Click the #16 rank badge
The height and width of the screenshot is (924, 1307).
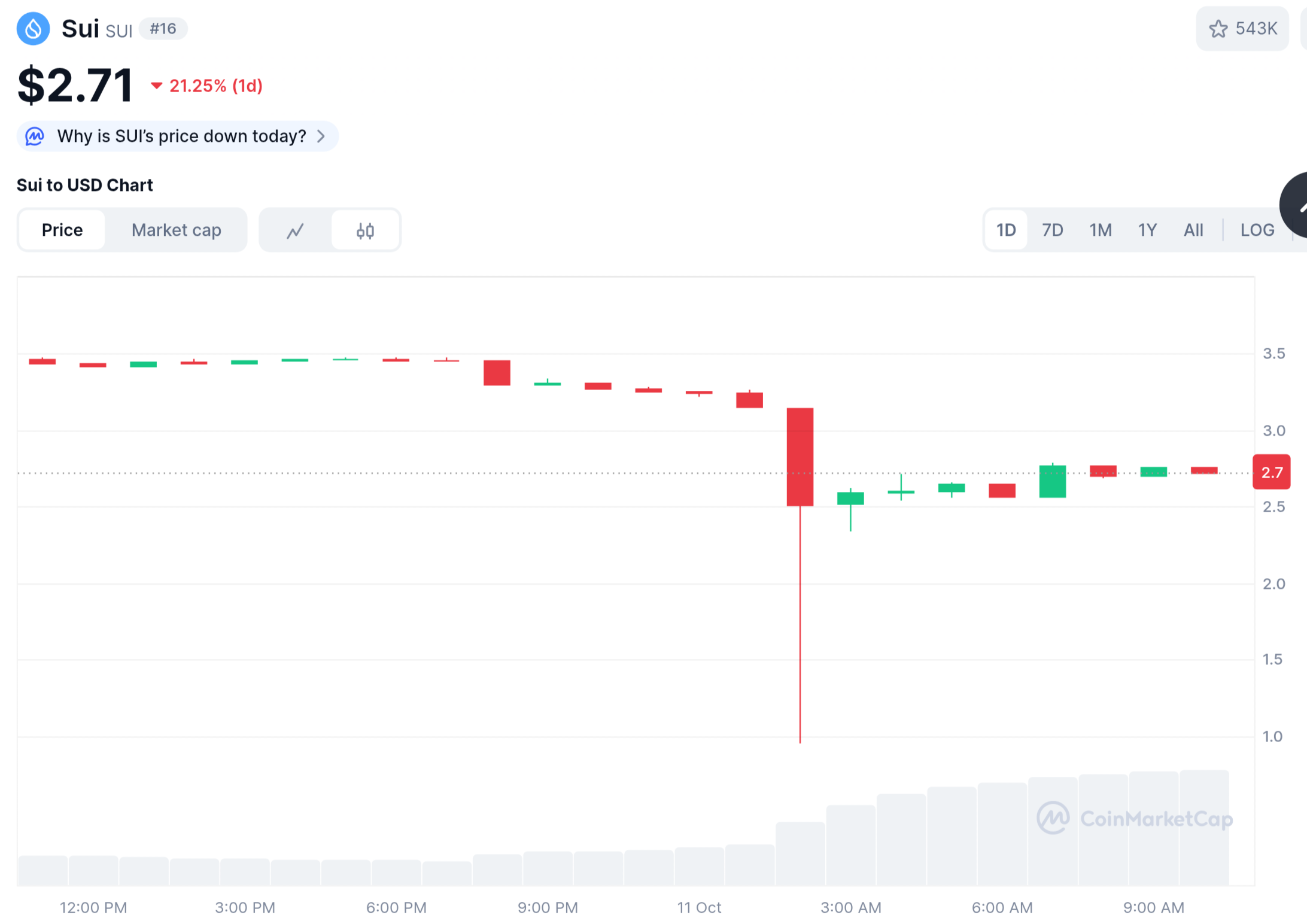click(163, 29)
